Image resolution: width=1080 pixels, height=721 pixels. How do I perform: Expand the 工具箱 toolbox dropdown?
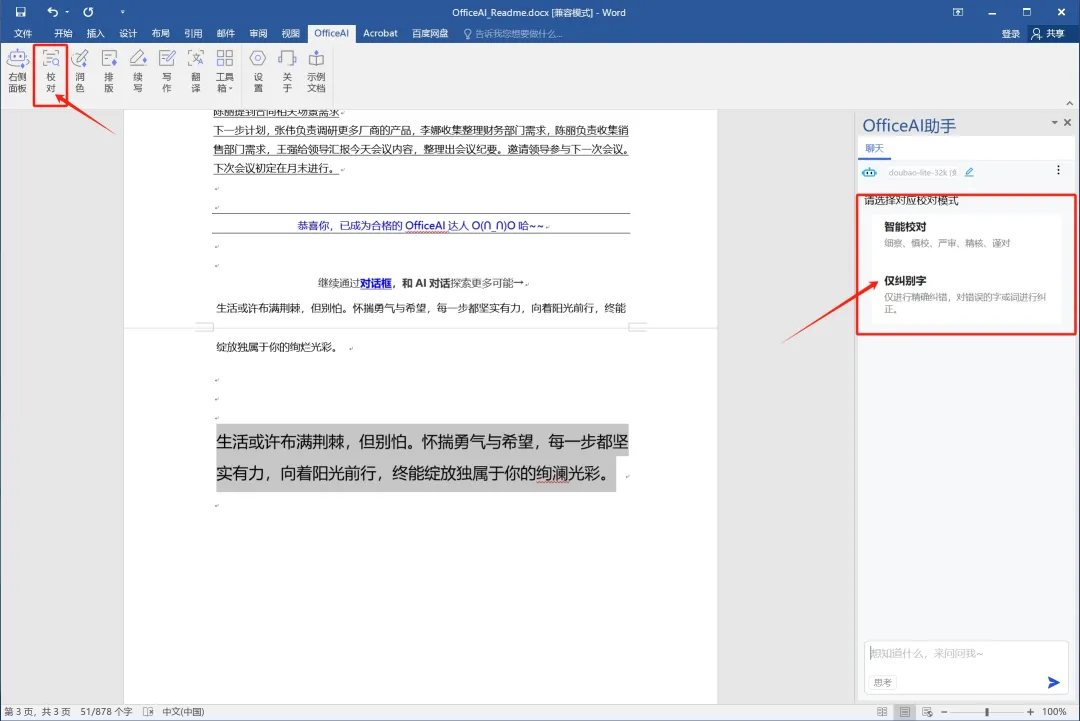225,71
